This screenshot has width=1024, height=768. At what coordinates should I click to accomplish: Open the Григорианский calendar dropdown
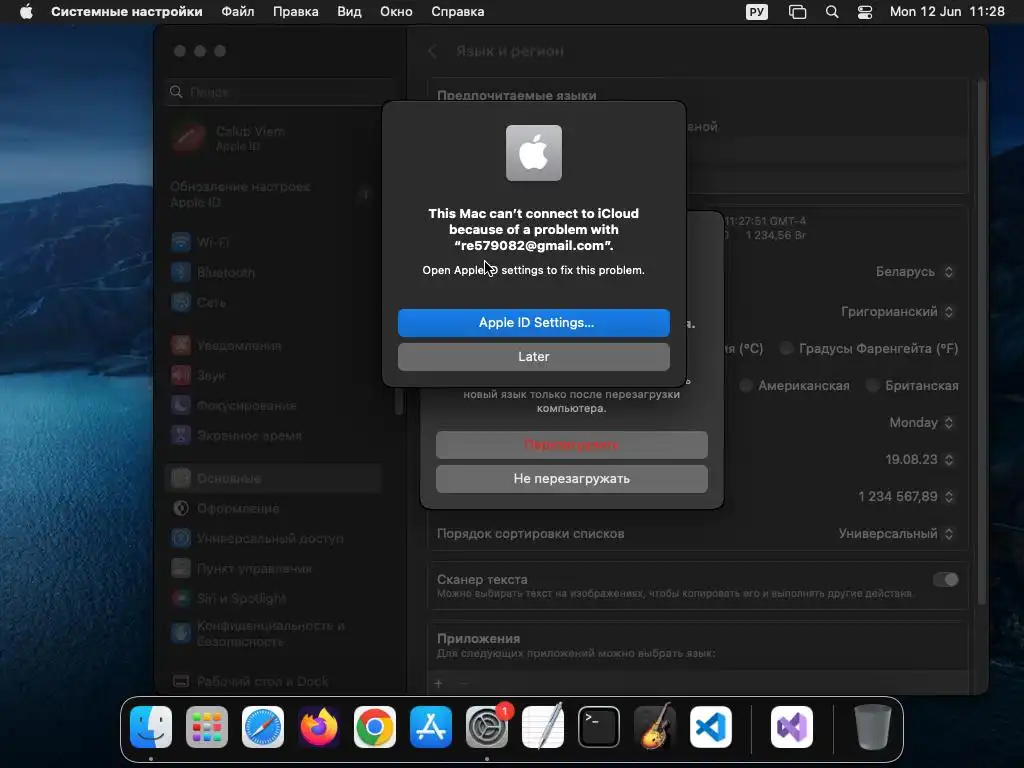coord(897,312)
